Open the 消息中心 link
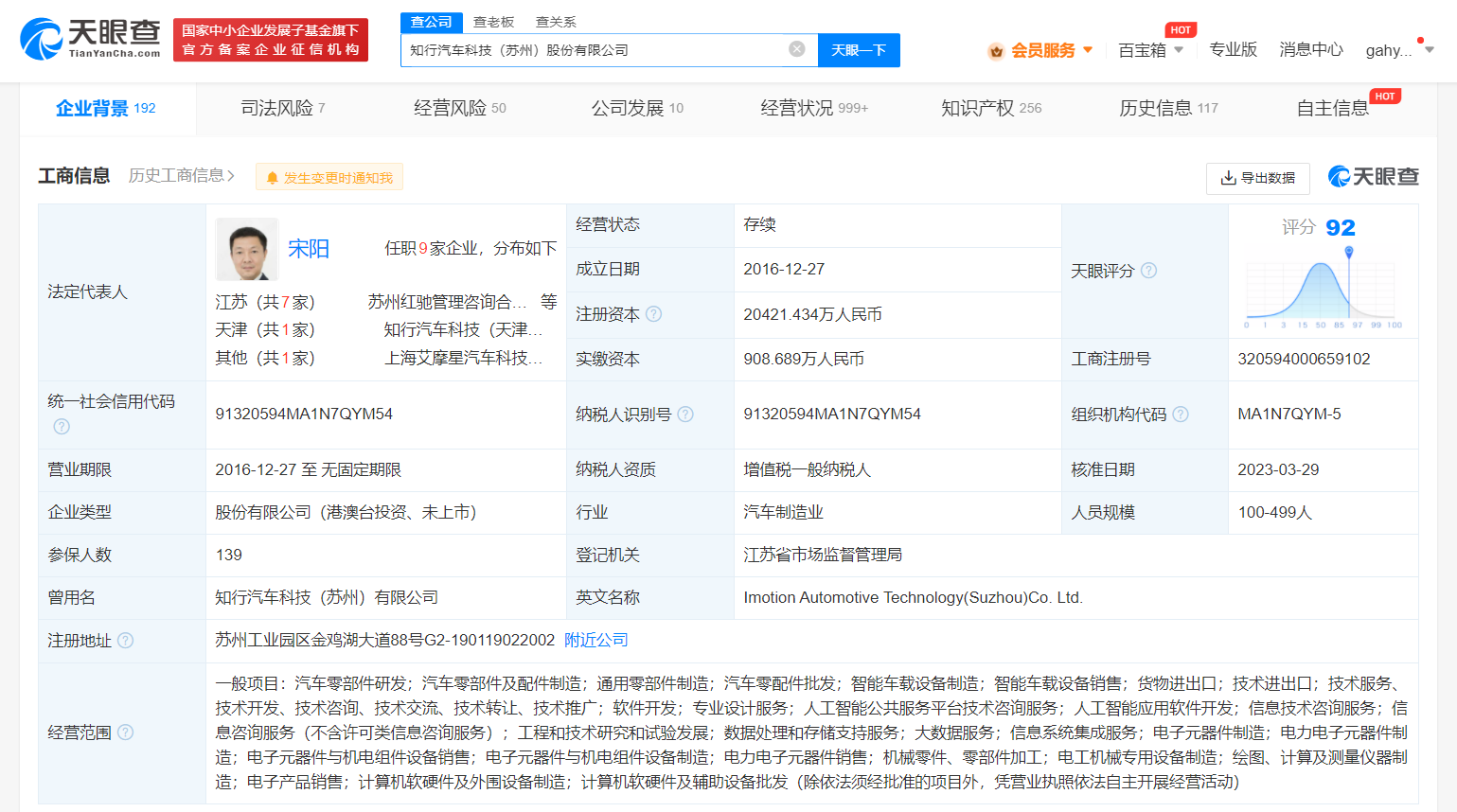1457x812 pixels. (1311, 49)
